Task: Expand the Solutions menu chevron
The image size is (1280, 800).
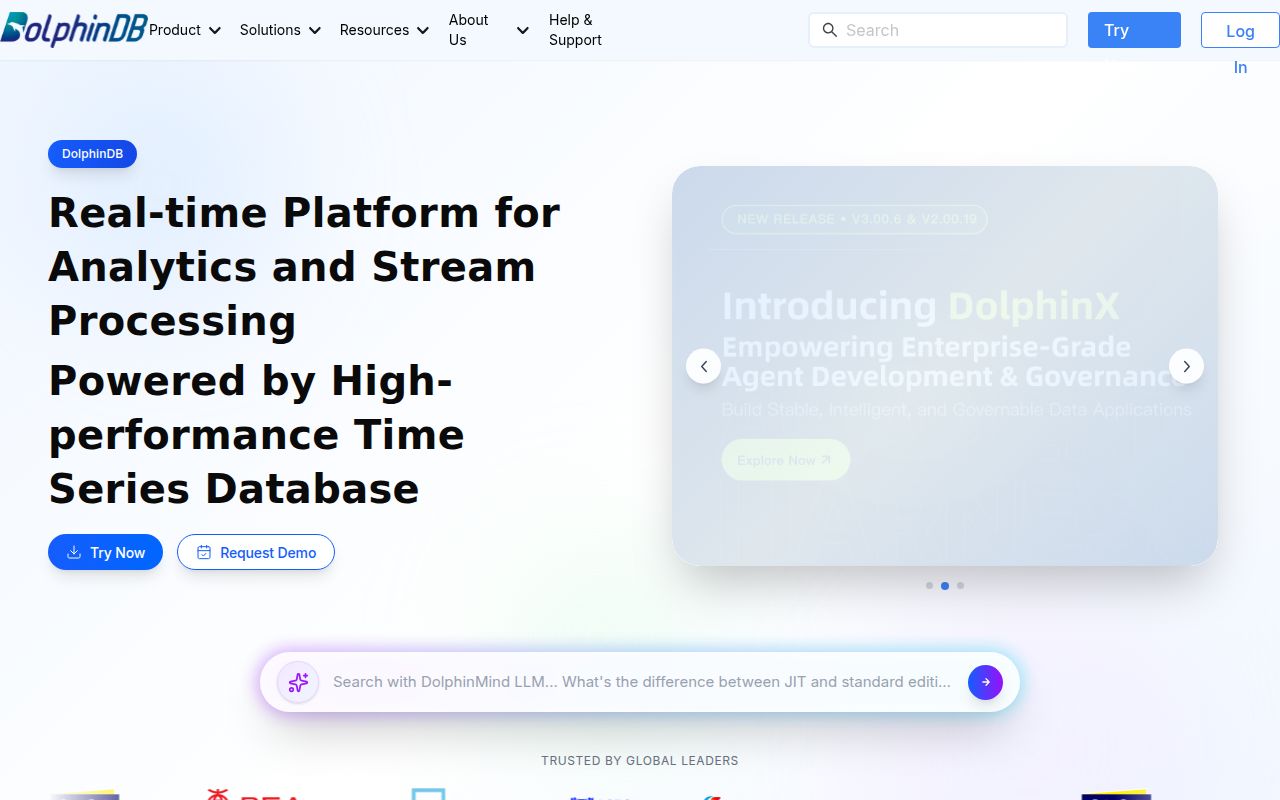Action: [x=314, y=30]
